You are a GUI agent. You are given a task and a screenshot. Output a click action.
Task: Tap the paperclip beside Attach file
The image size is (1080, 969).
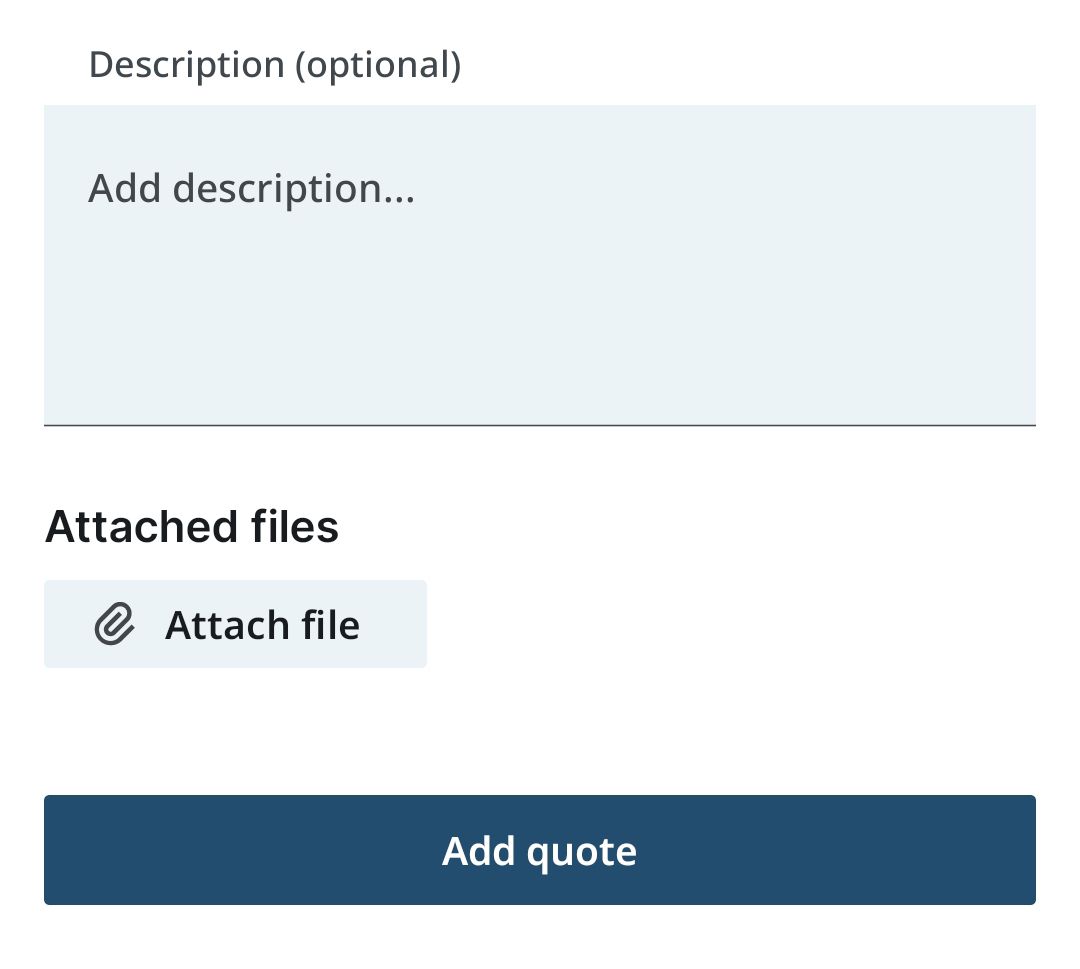114,624
